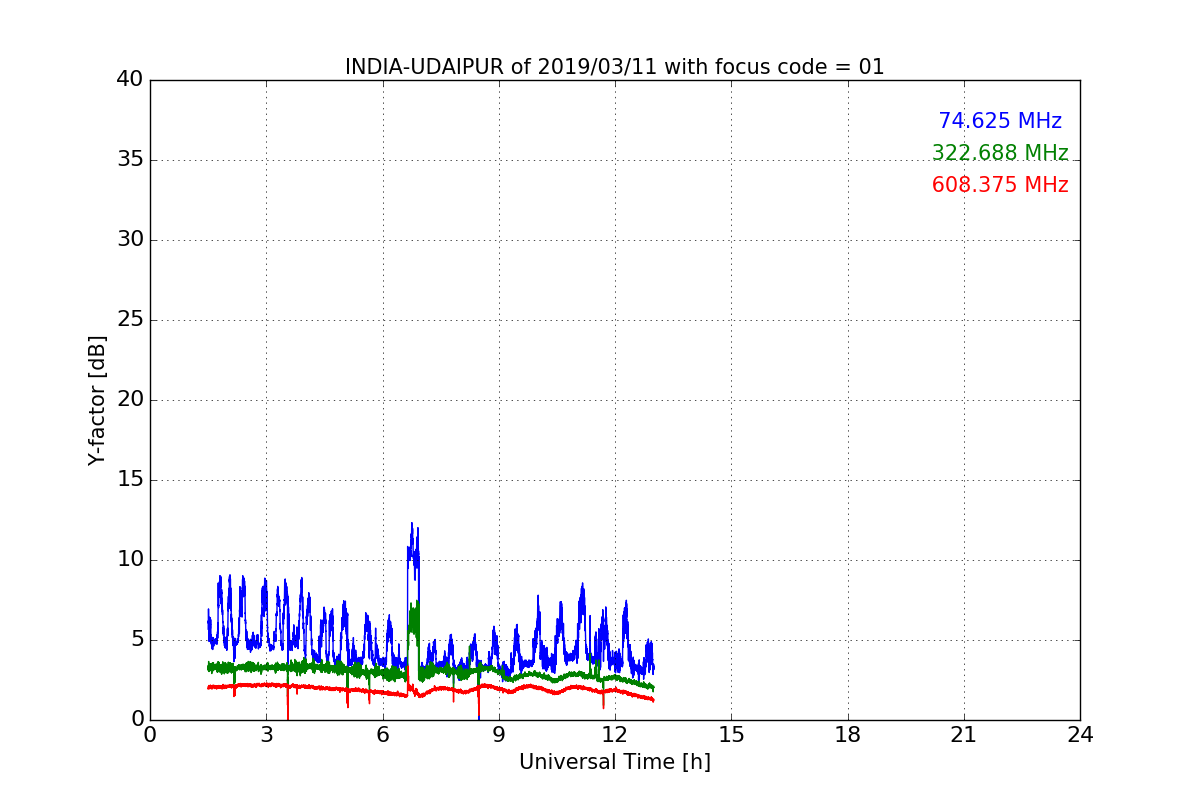The width and height of the screenshot is (1200, 800).
Task: Click the plot title INDIA-UDAIPUR 2019/03/11
Action: tap(614, 67)
